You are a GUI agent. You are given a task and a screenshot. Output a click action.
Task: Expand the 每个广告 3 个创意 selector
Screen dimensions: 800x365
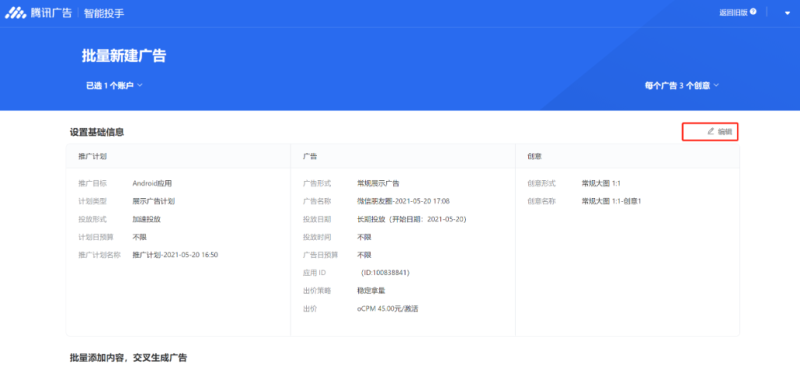(x=682, y=86)
